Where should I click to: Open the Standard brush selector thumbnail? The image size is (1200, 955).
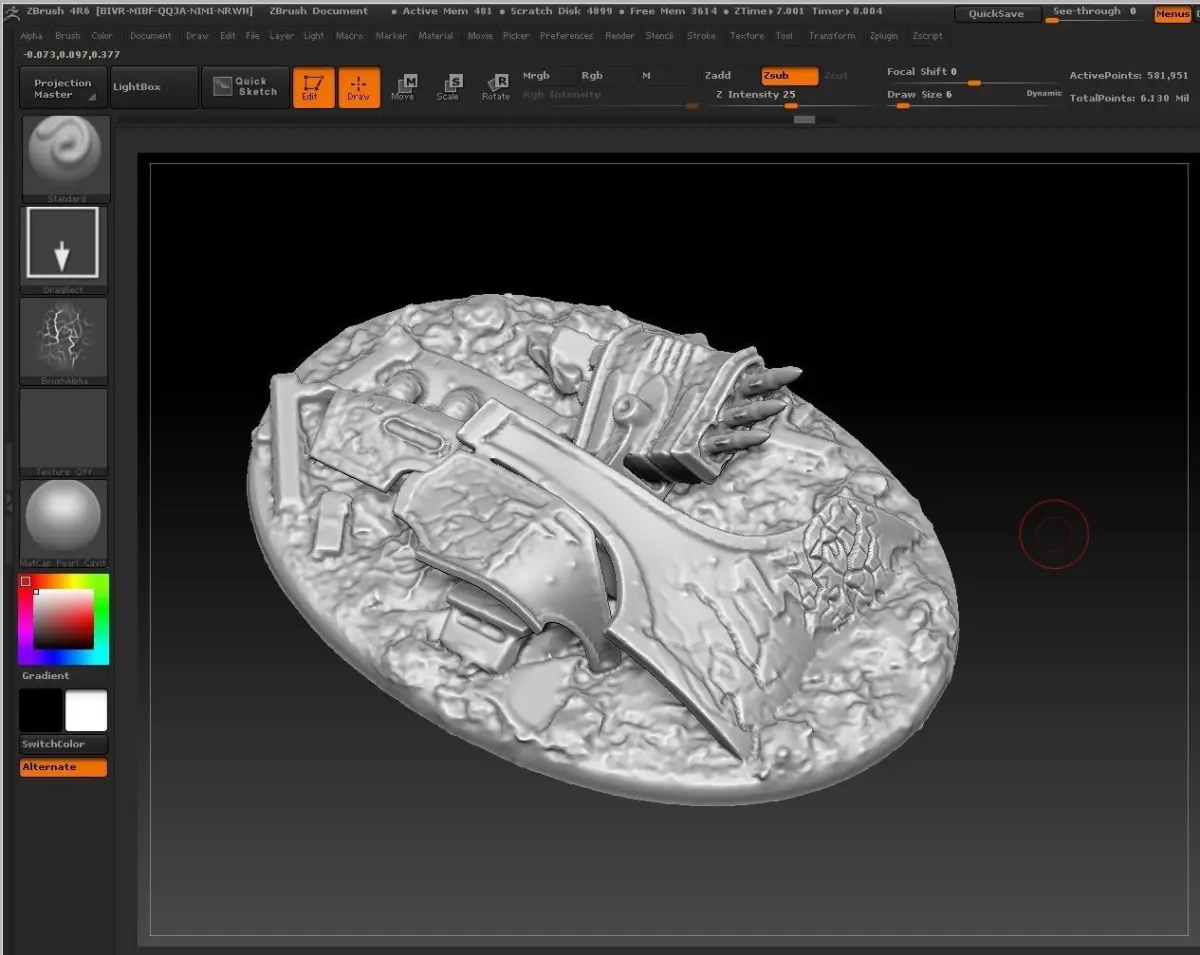click(64, 158)
